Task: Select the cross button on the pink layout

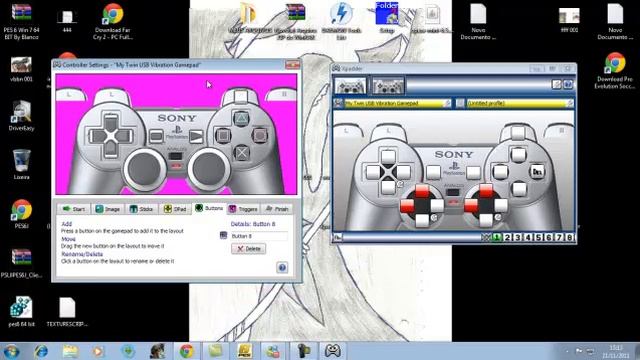Action: point(242,153)
